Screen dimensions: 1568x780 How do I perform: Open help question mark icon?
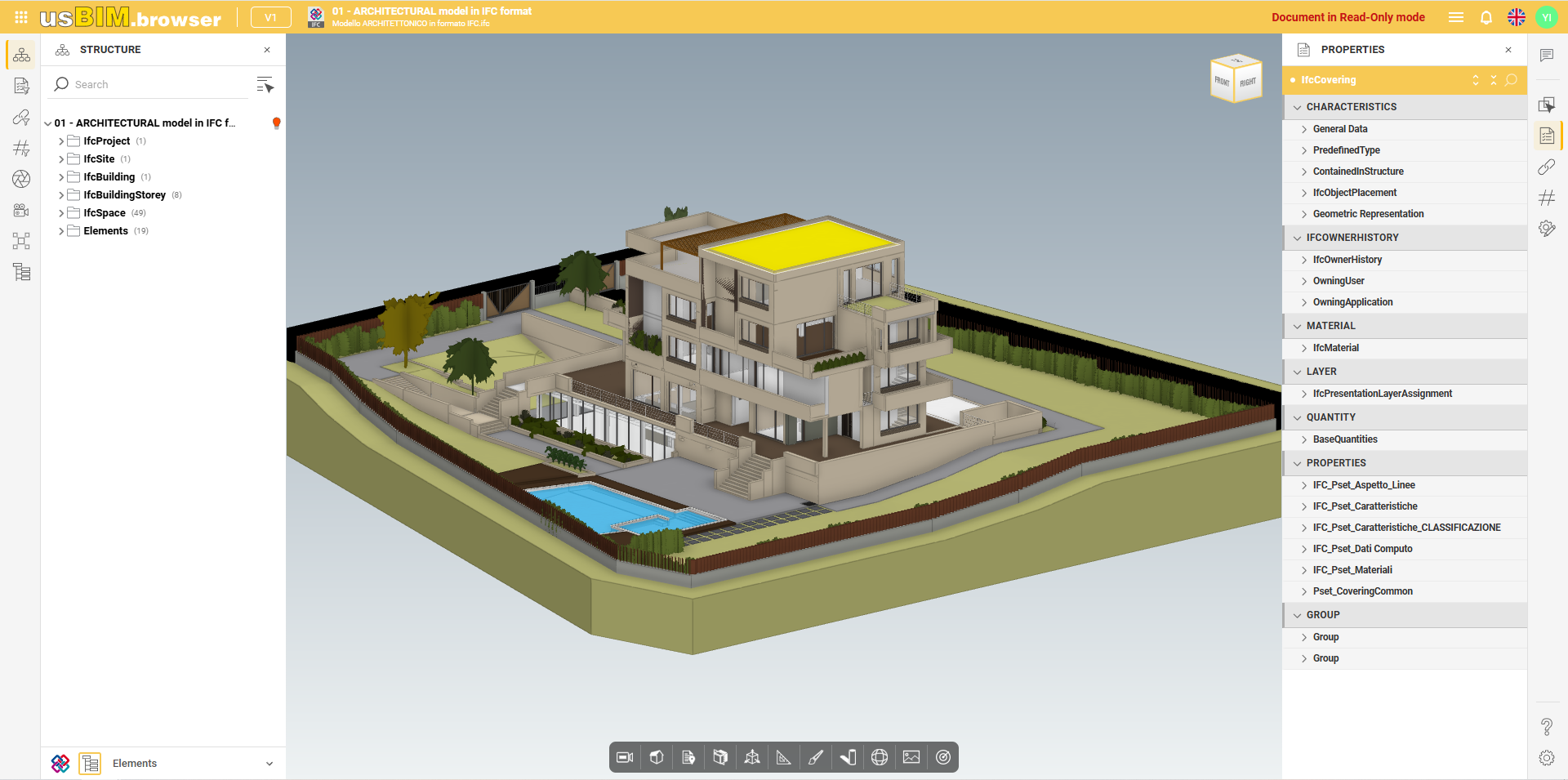click(x=1547, y=726)
